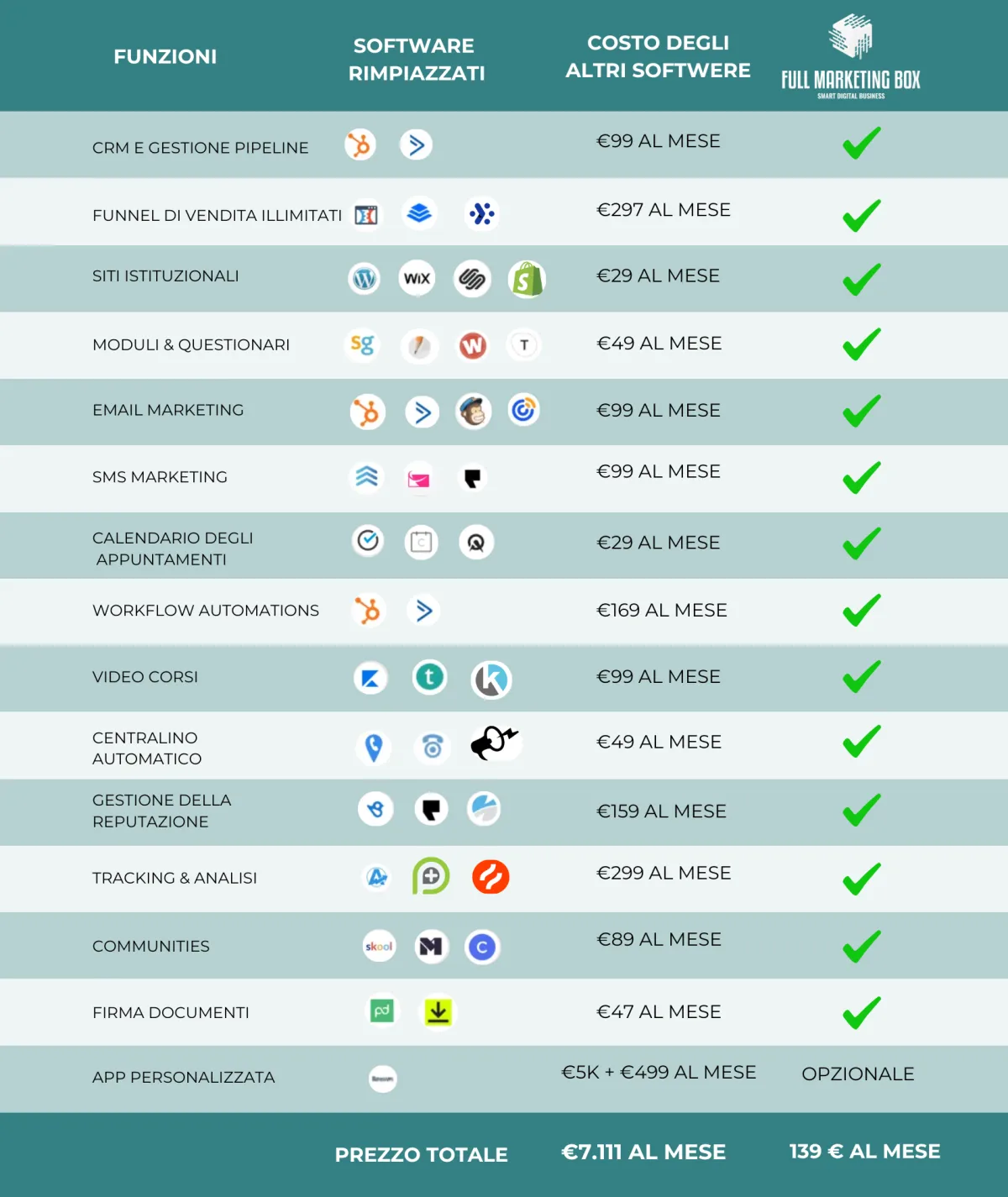This screenshot has width=1008, height=1197.
Task: Click the Shopify bag icon
Action: point(527,279)
